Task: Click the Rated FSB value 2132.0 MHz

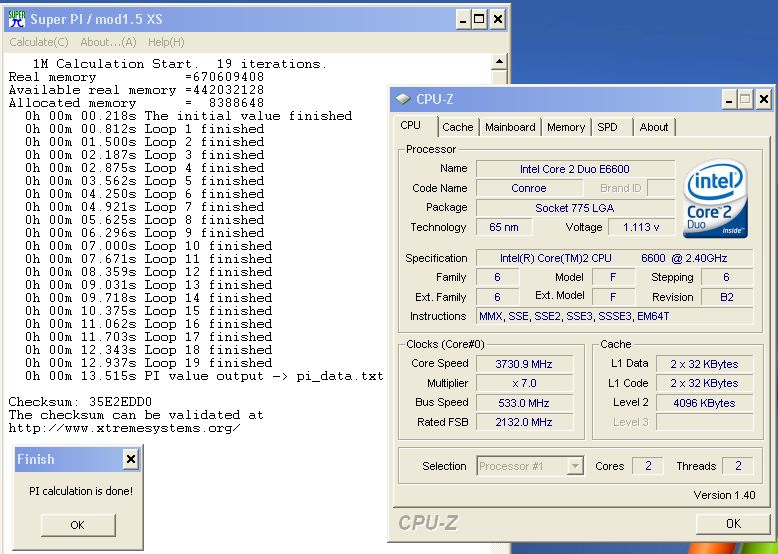Action: click(x=524, y=422)
